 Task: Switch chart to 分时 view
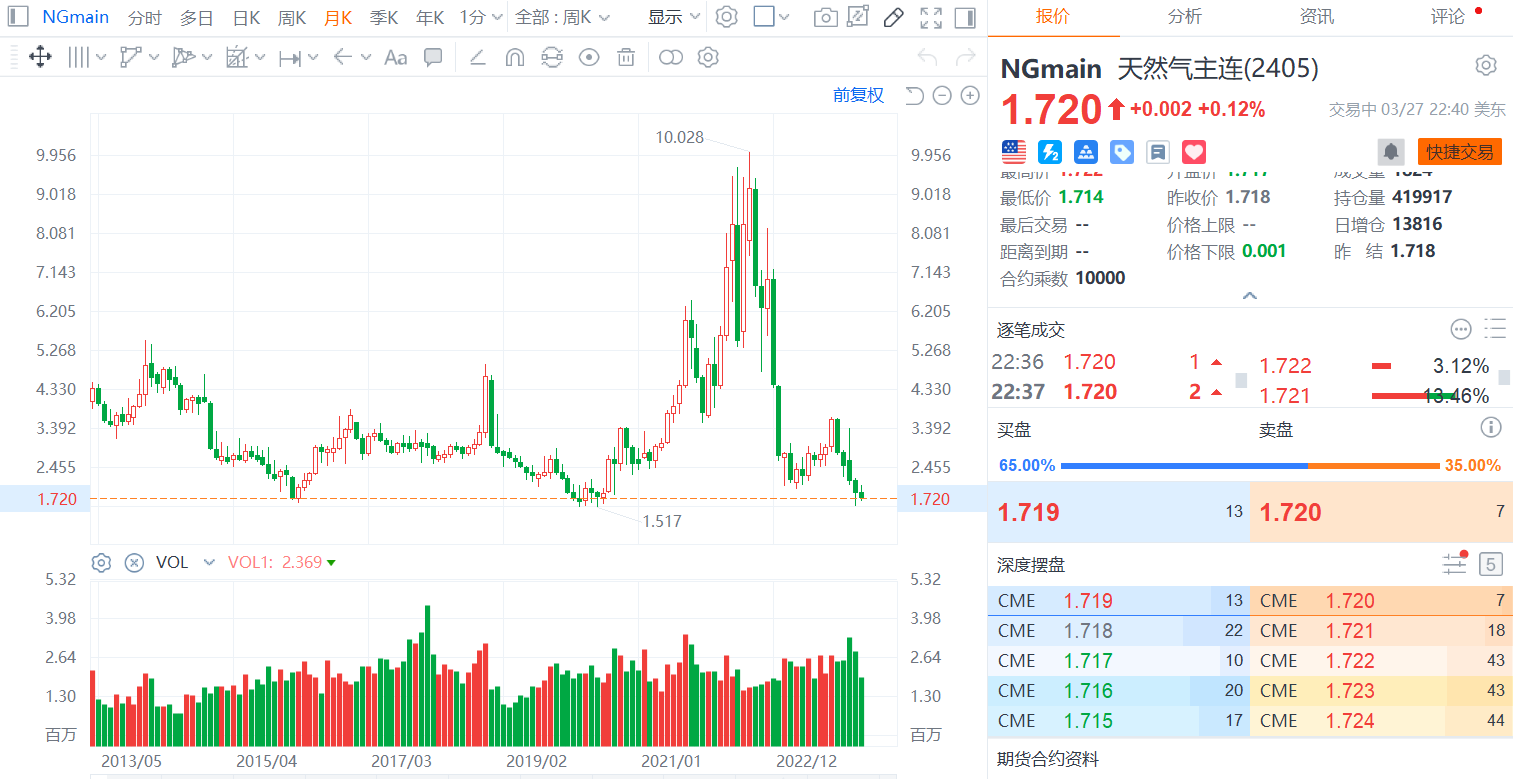[x=145, y=17]
